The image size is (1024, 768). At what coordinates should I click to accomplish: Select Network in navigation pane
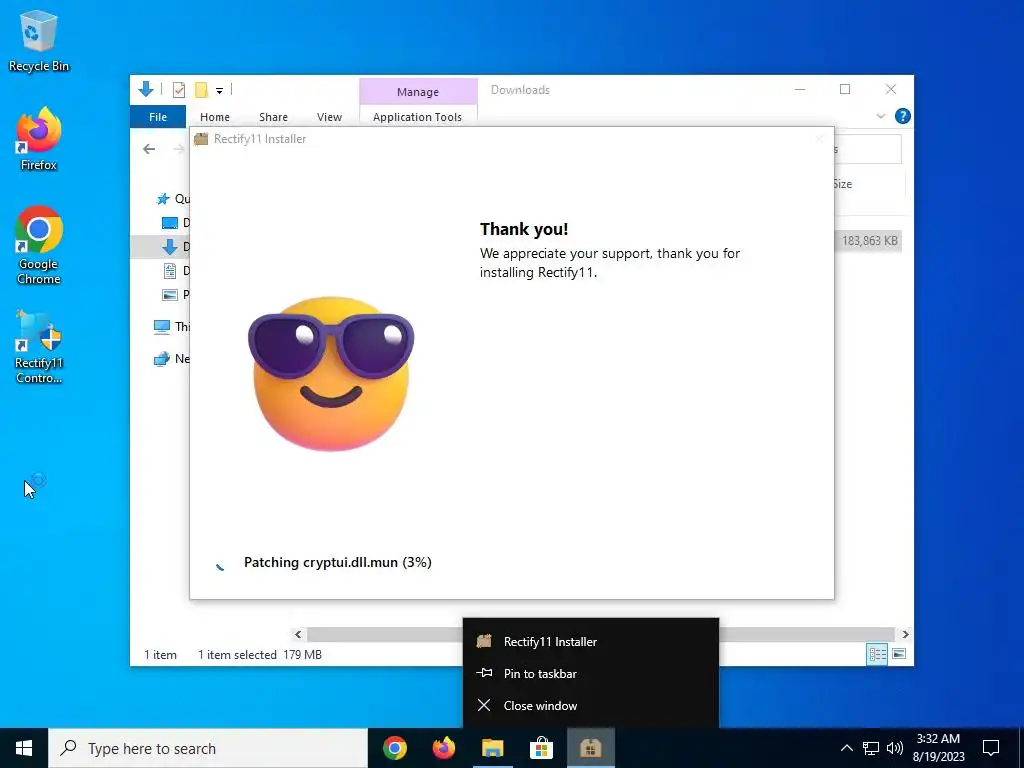[x=171, y=359]
